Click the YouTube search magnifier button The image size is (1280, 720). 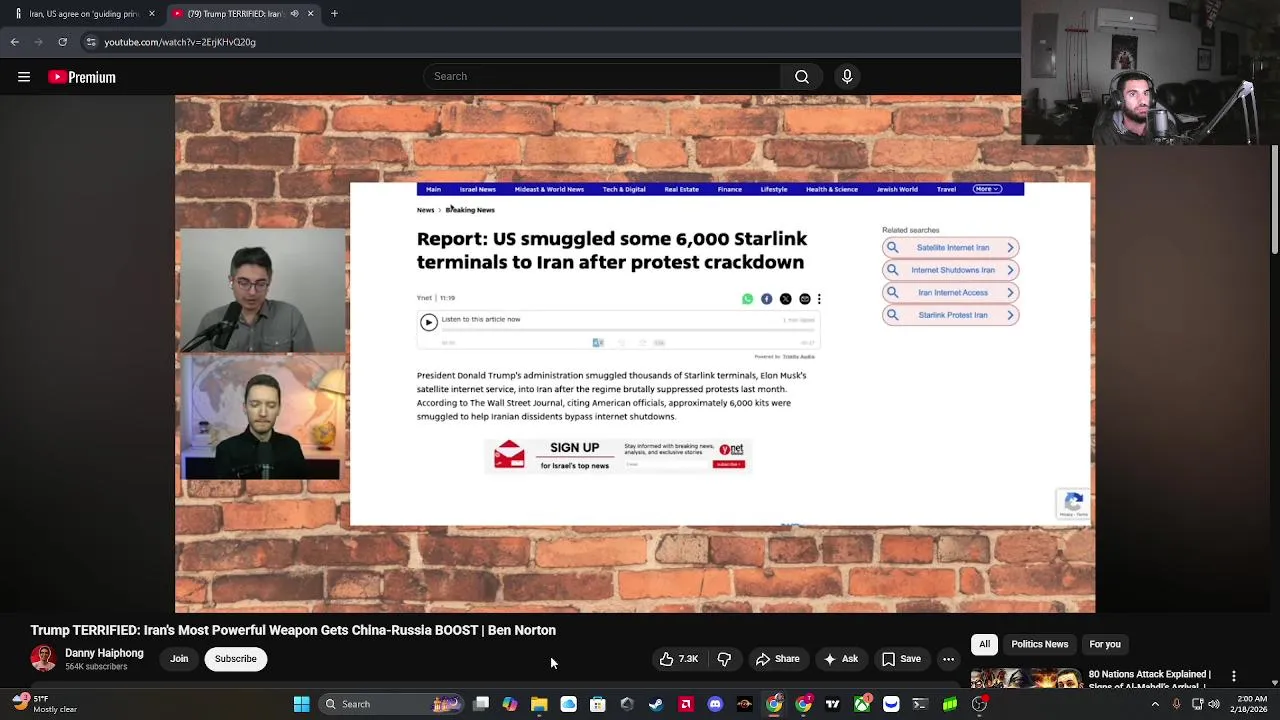pyautogui.click(x=802, y=77)
